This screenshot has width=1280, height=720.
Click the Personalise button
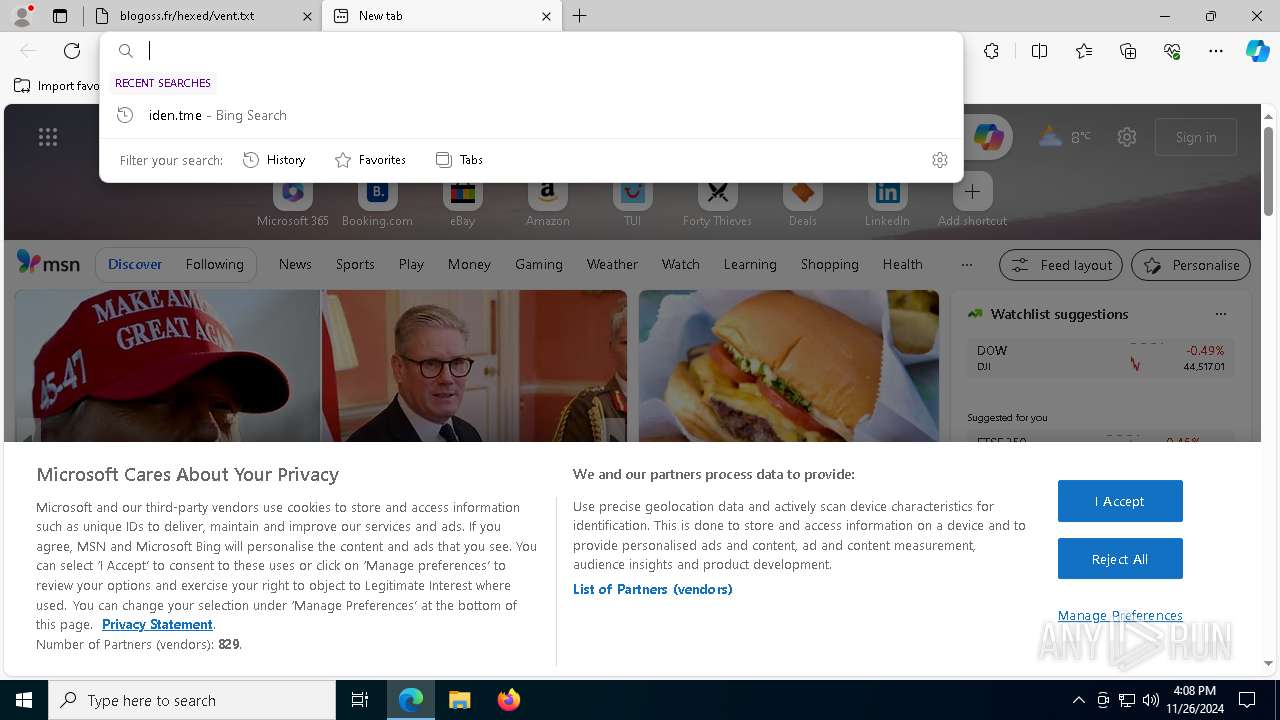(x=1191, y=265)
